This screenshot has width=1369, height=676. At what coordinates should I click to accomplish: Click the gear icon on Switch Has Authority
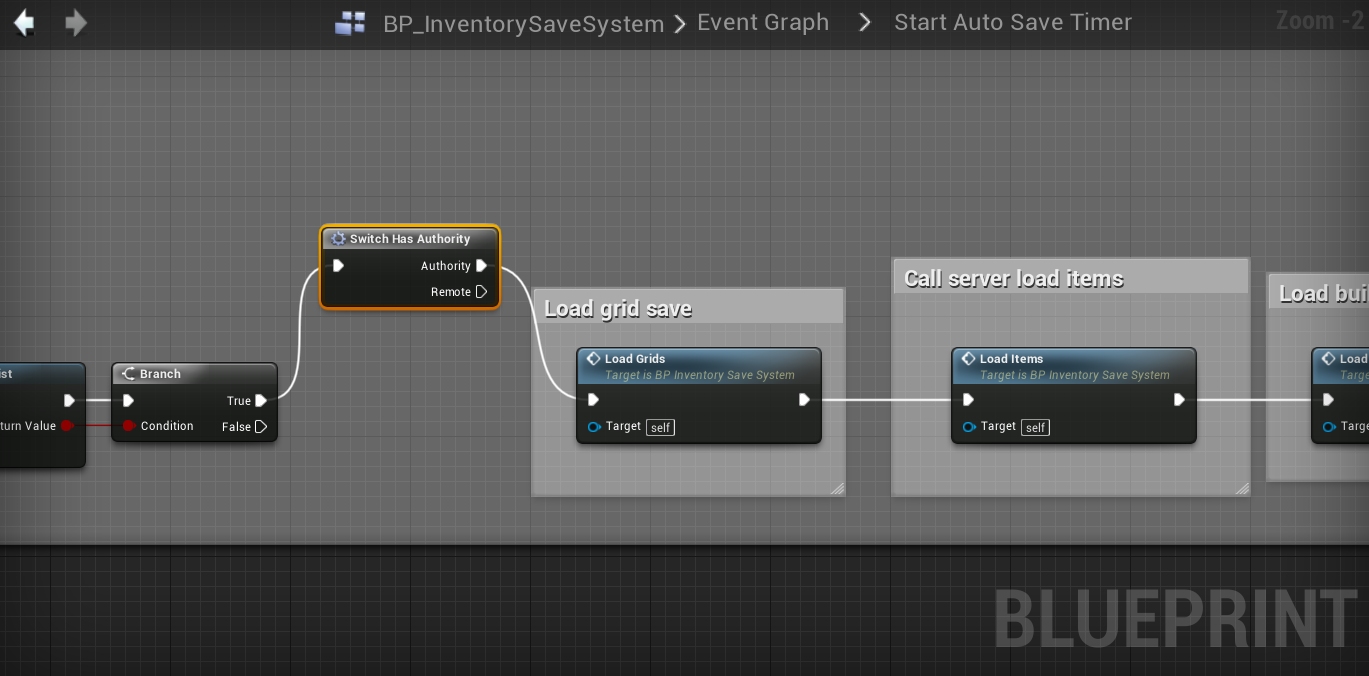point(338,239)
